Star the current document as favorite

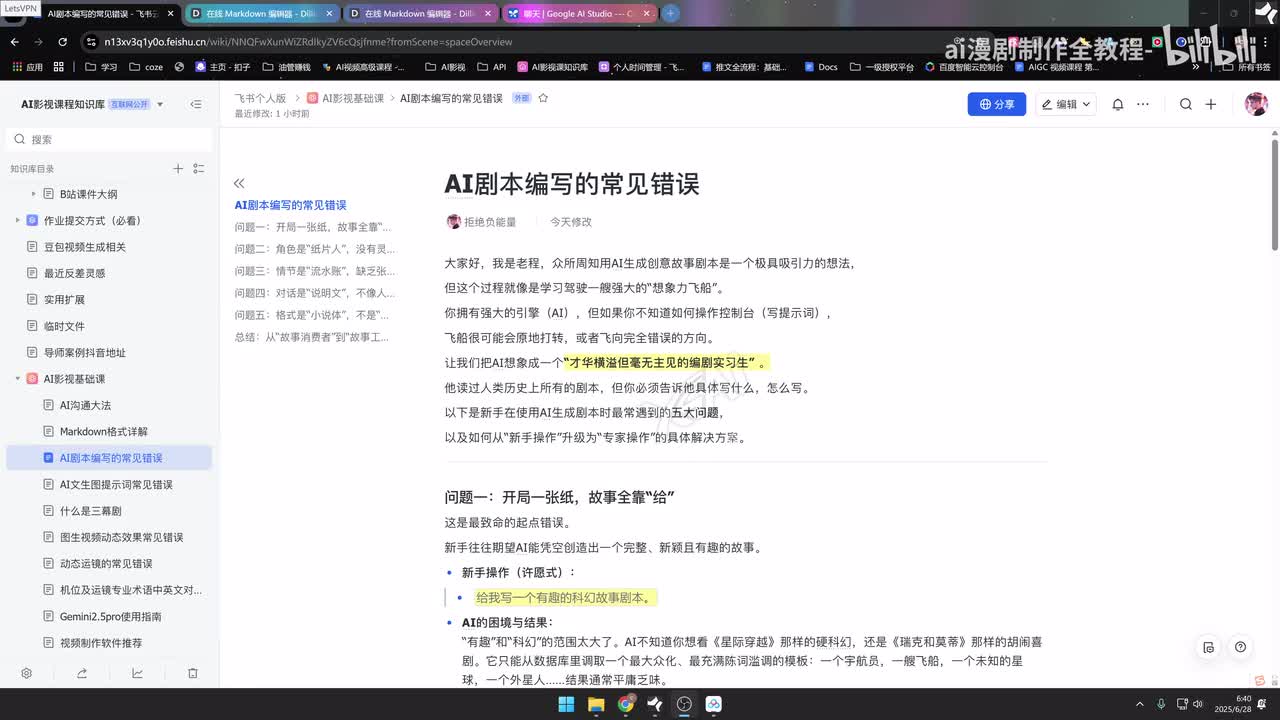543,98
